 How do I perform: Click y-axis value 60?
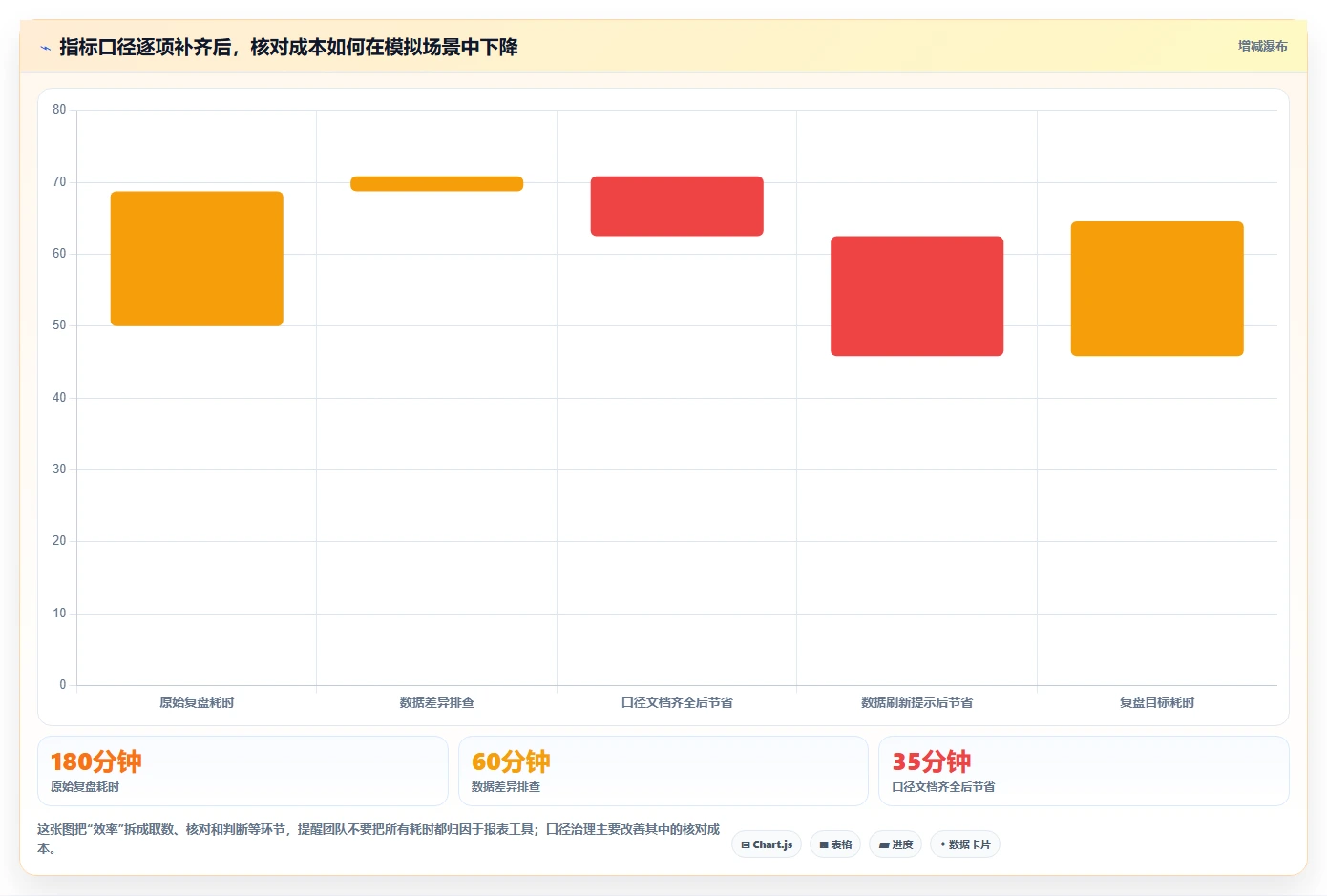pyautogui.click(x=59, y=254)
